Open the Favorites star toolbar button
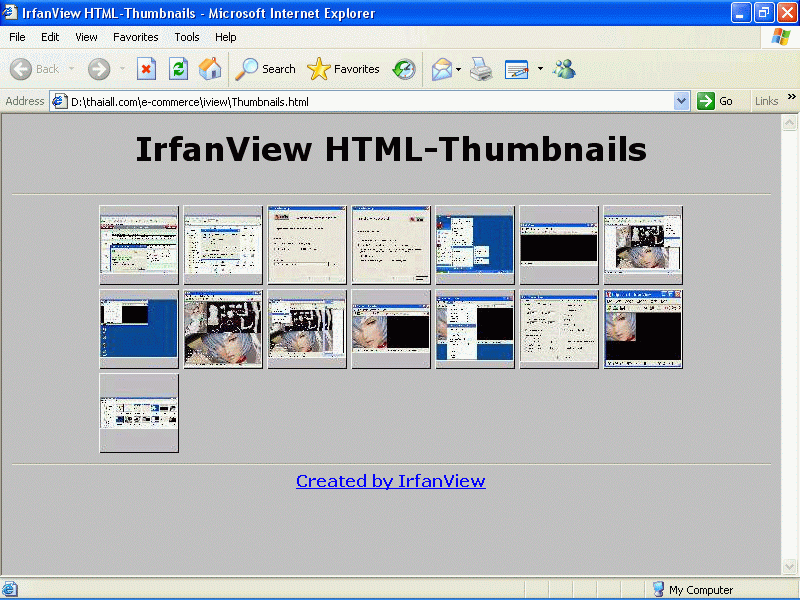Screen dimensions: 800x600 (x=343, y=69)
